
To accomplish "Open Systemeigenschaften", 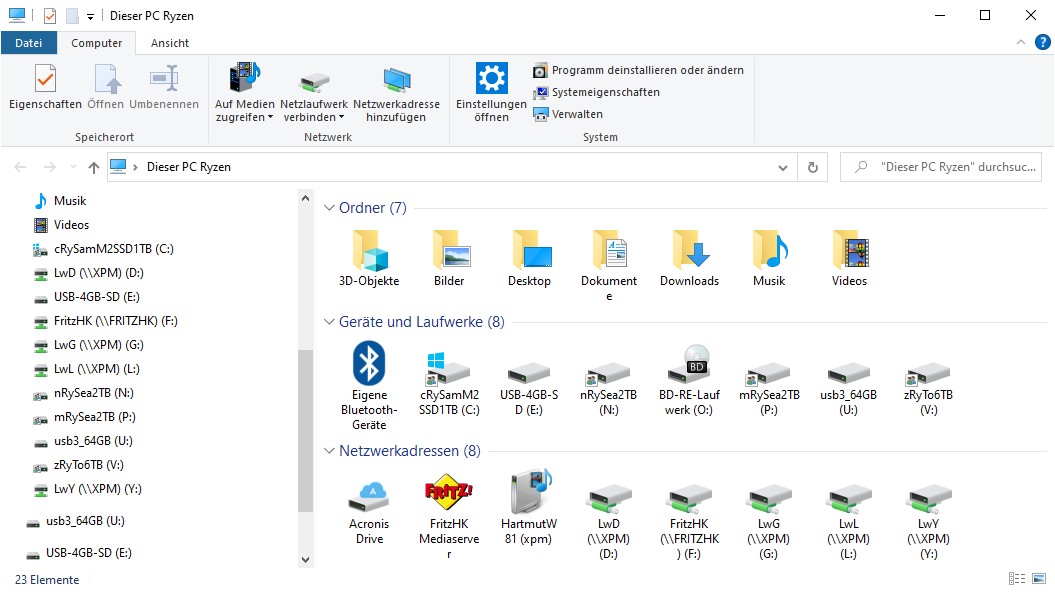I will [597, 92].
